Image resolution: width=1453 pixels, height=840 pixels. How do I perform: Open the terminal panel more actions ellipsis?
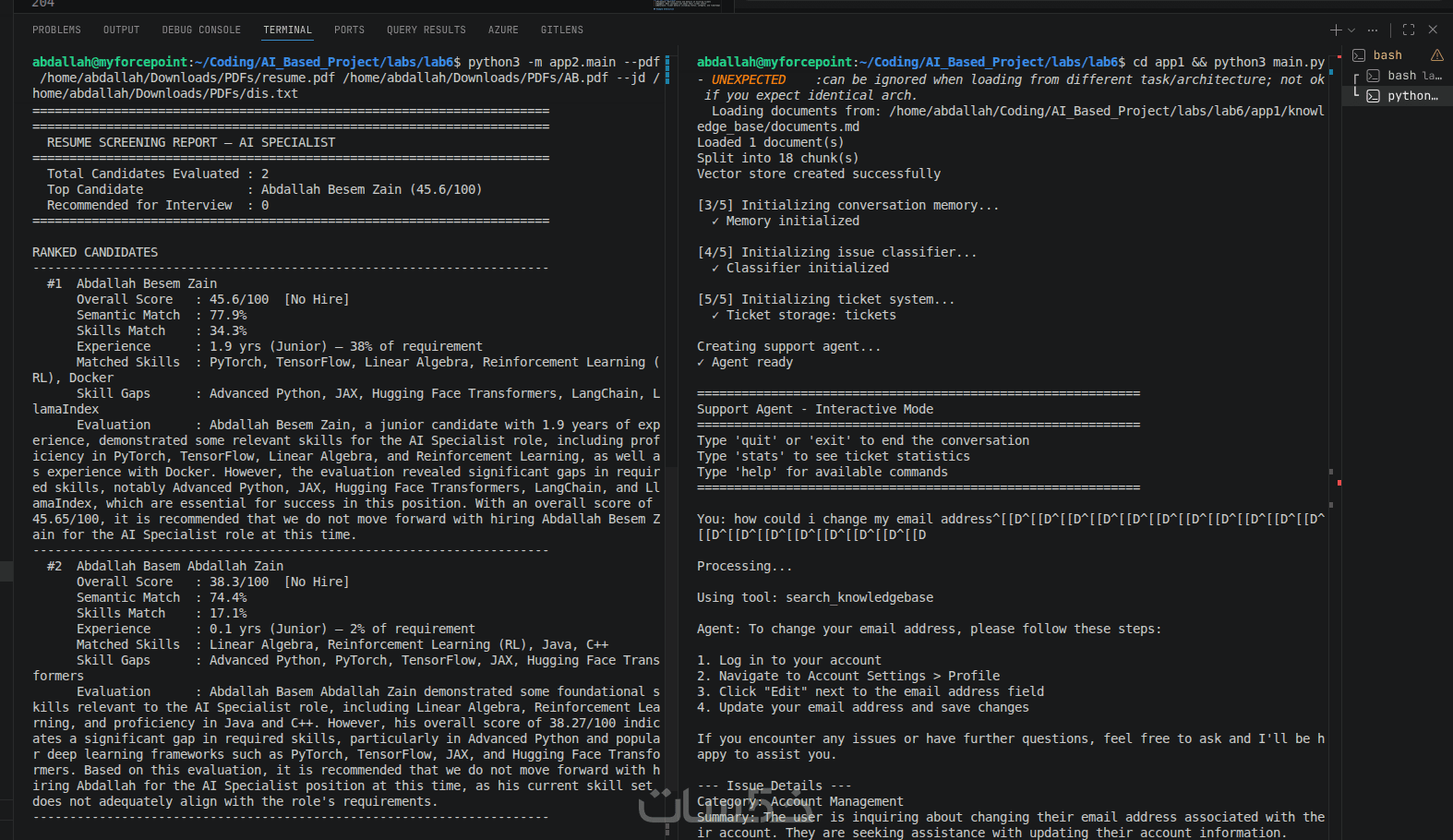tap(1373, 30)
